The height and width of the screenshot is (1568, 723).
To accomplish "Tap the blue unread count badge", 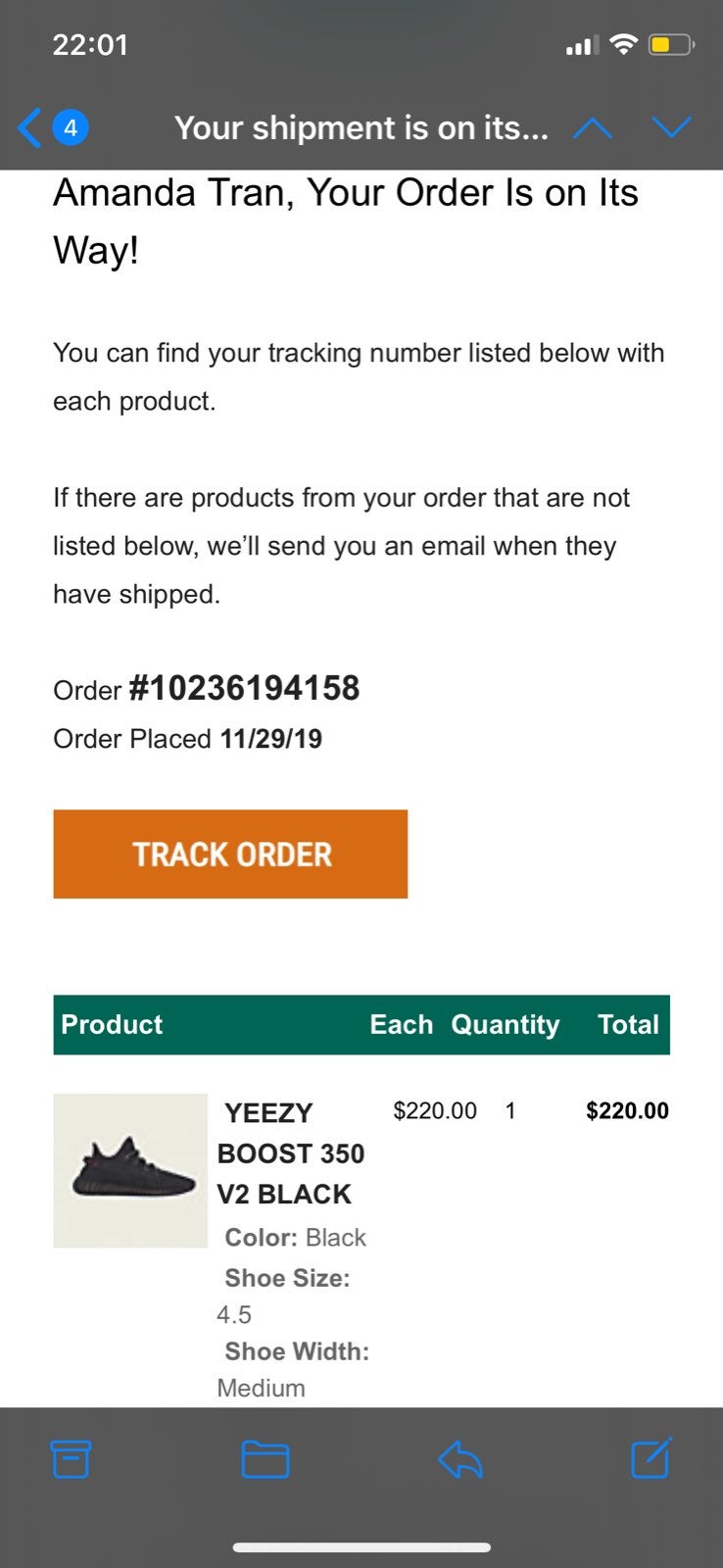I will coord(71,128).
